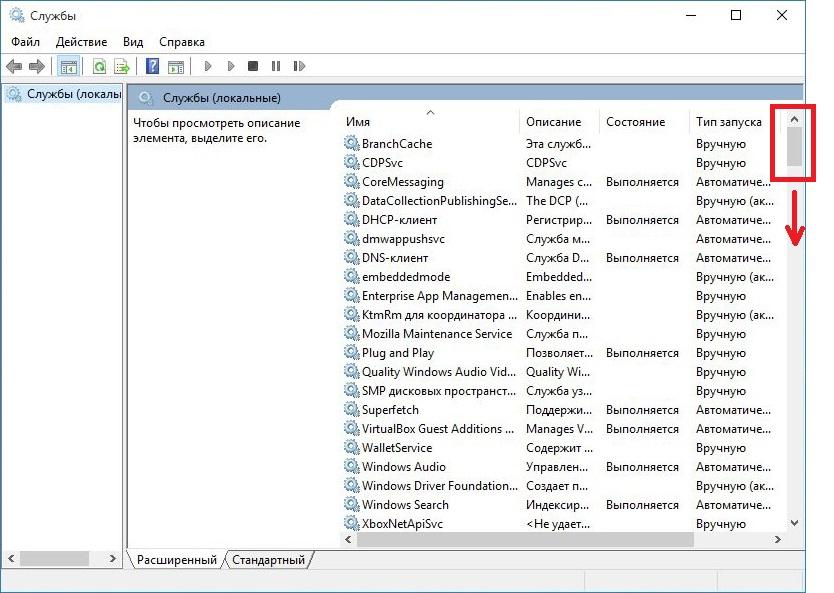Click the left pane horizontal scrollbar thumb

54,558
